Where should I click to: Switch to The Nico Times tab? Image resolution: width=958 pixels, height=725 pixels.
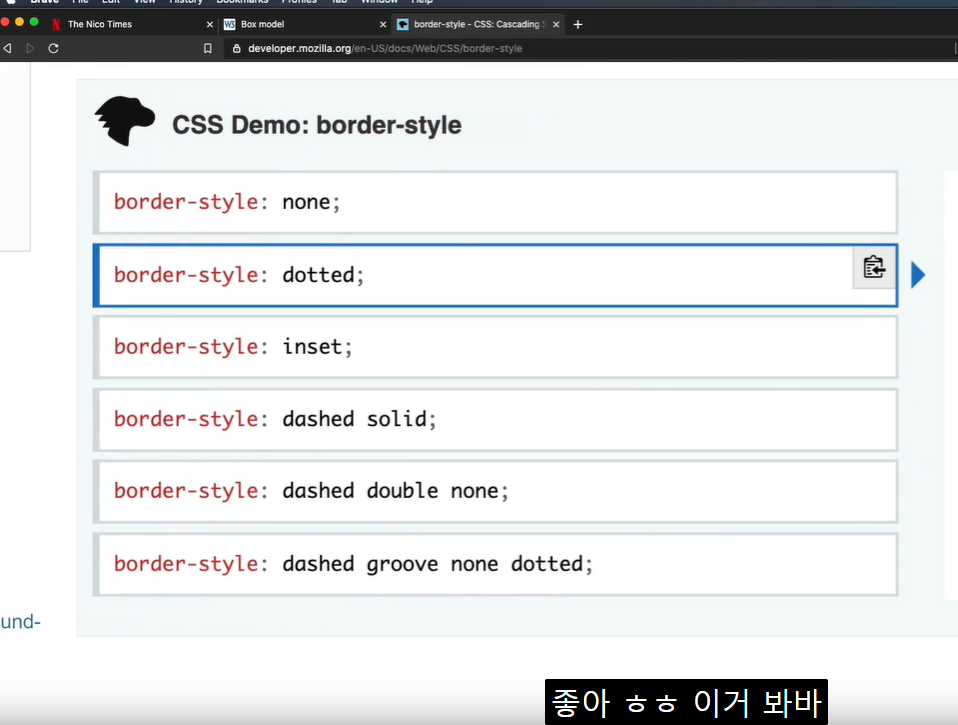click(133, 24)
